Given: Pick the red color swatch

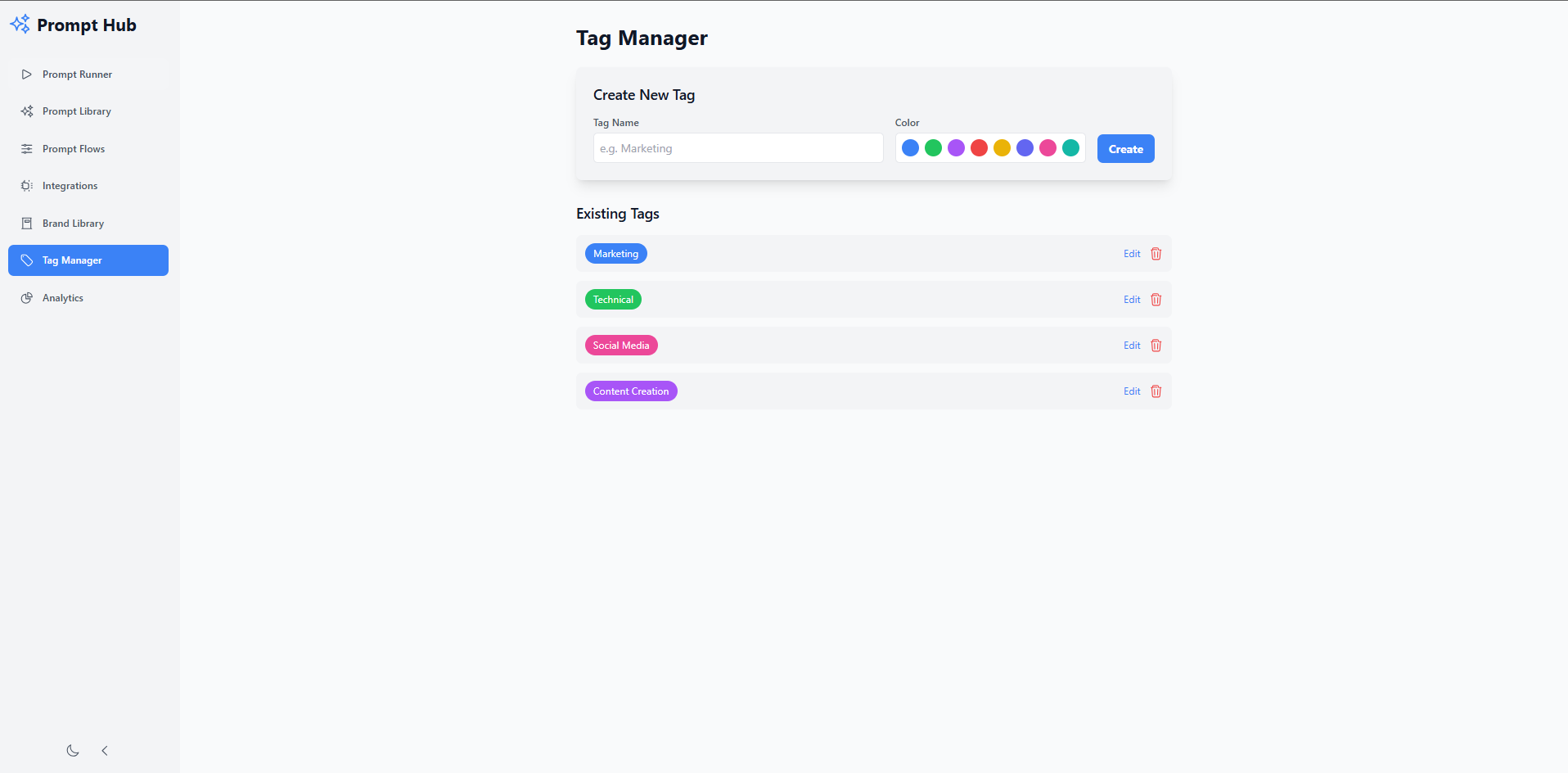Looking at the screenshot, I should pyautogui.click(x=979, y=148).
